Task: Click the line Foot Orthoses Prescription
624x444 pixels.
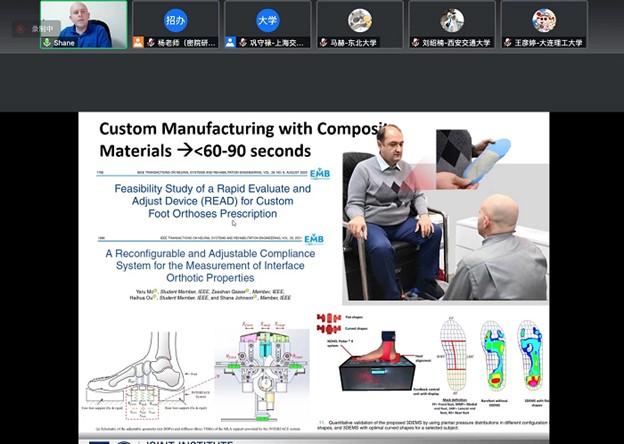Action: pos(213,214)
